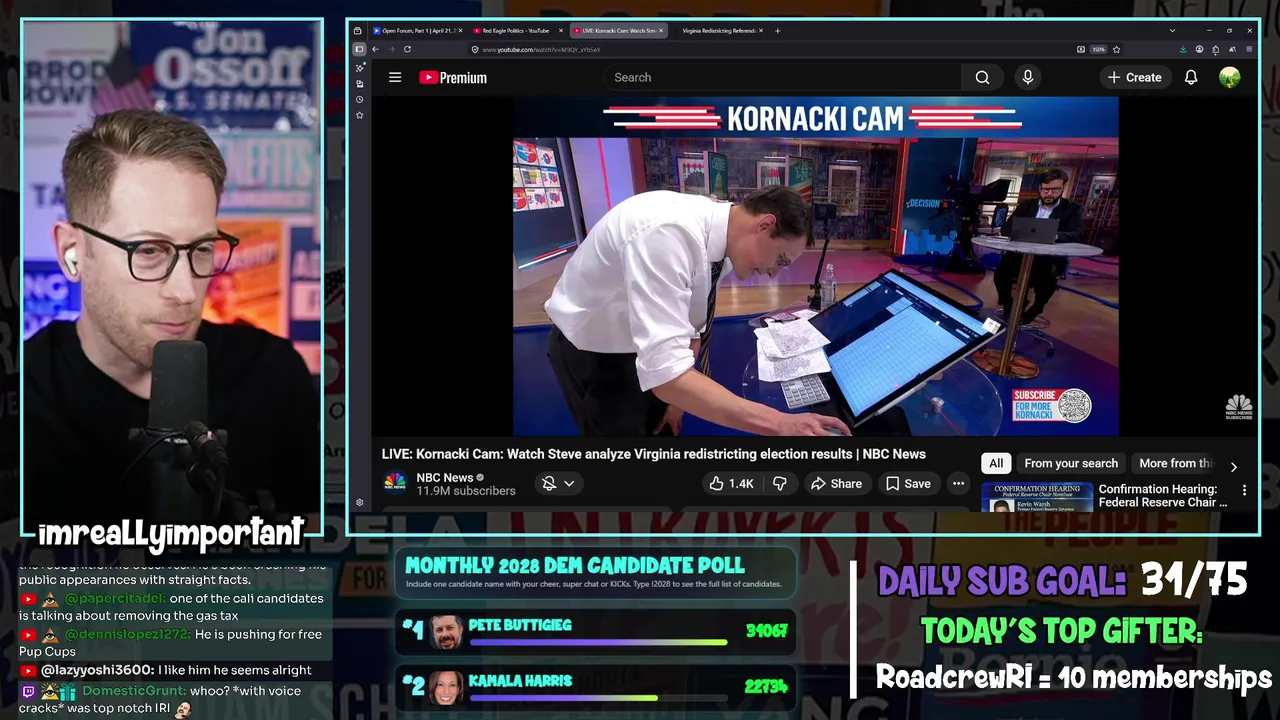Click Pete Buttigieg poll progress bar
Screen dimensions: 1280x720
click(598, 642)
